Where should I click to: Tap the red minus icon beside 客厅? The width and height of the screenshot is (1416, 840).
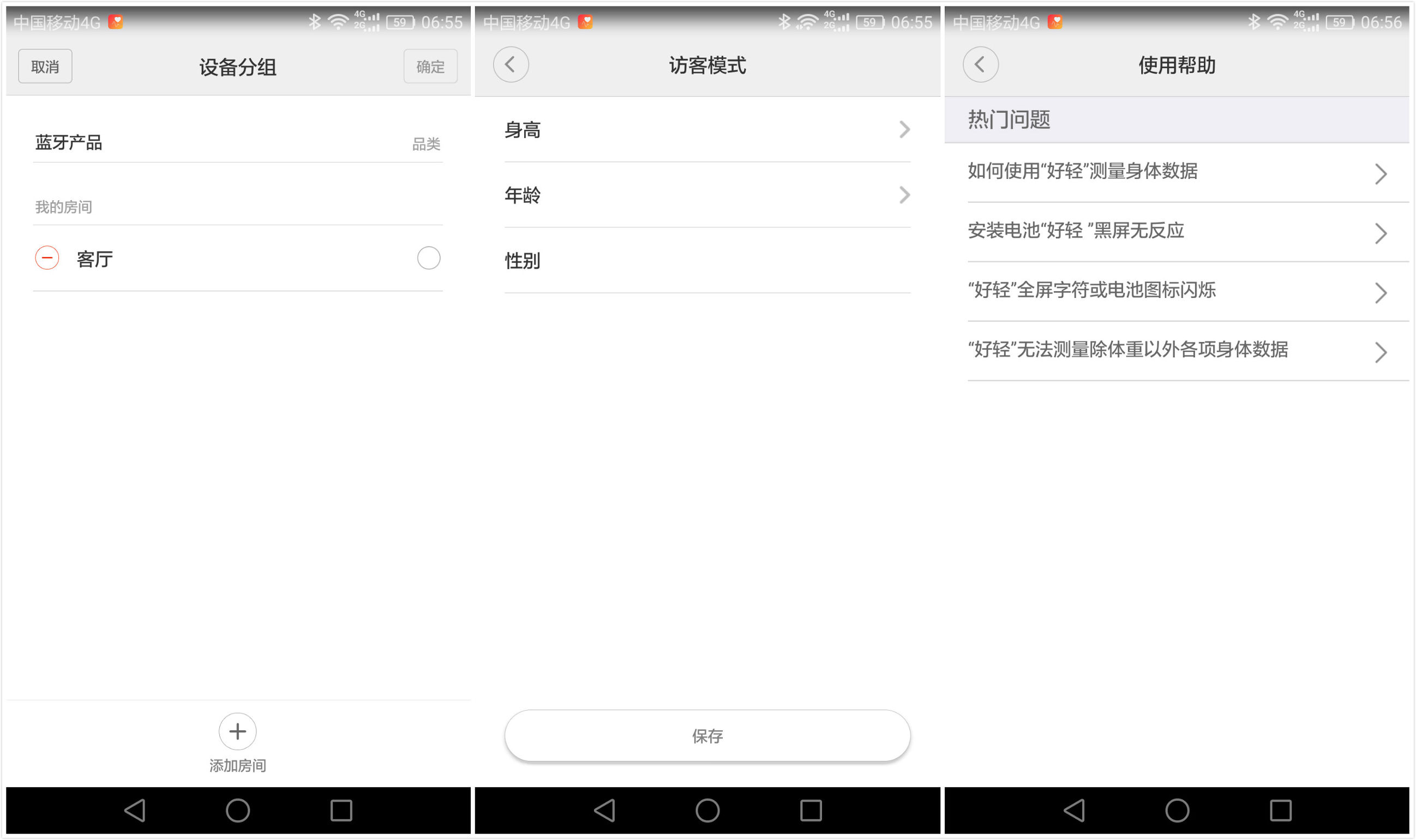tap(47, 258)
